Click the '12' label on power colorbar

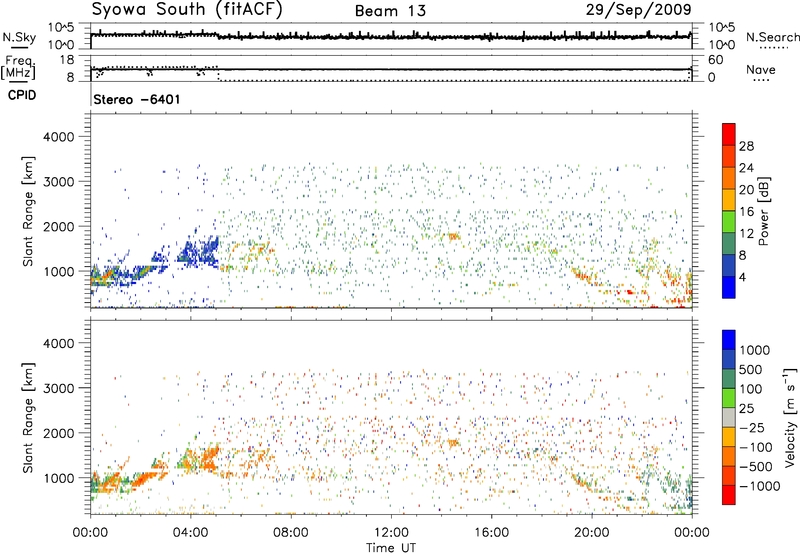[x=746, y=234]
